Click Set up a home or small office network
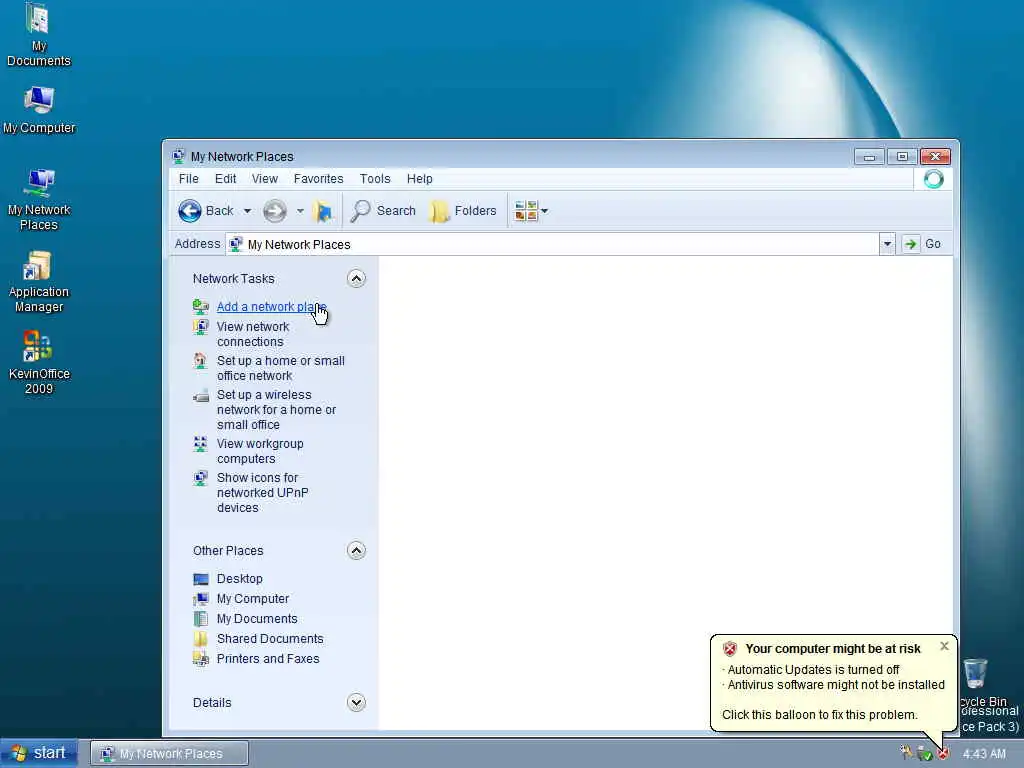Image resolution: width=1024 pixels, height=768 pixels. pyautogui.click(x=281, y=368)
